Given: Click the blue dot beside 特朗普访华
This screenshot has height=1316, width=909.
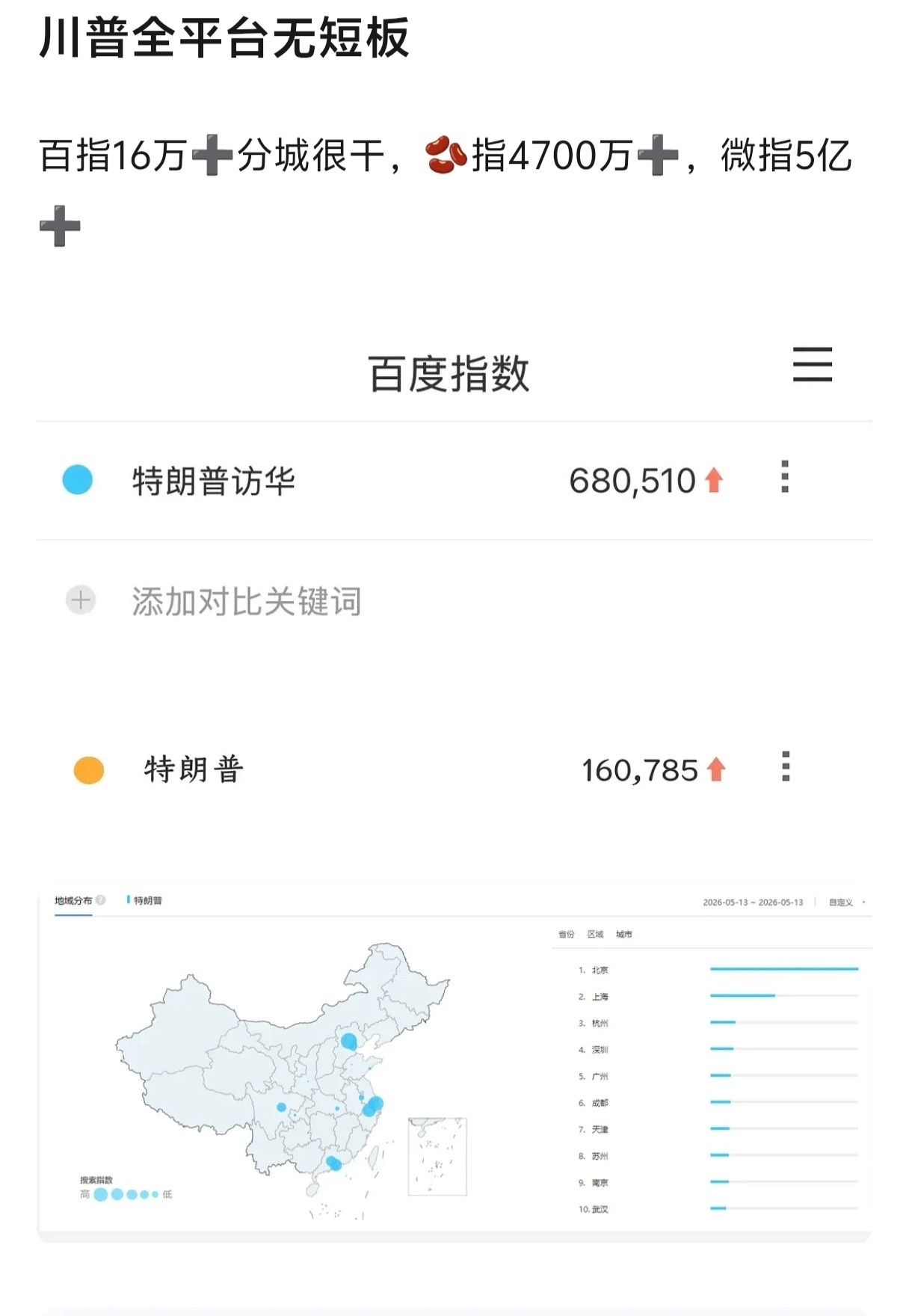Looking at the screenshot, I should click(x=78, y=479).
